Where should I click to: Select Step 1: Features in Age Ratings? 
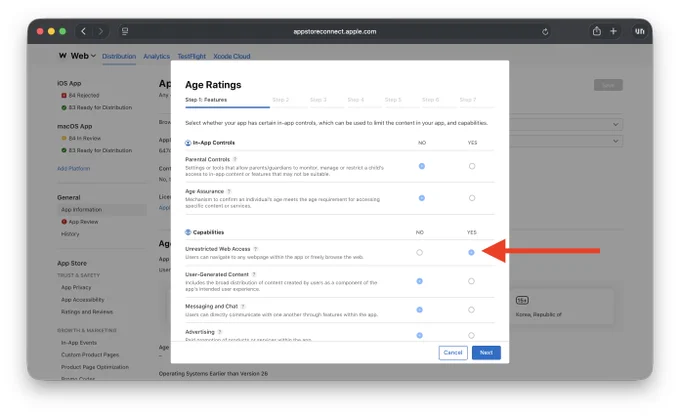click(206, 100)
